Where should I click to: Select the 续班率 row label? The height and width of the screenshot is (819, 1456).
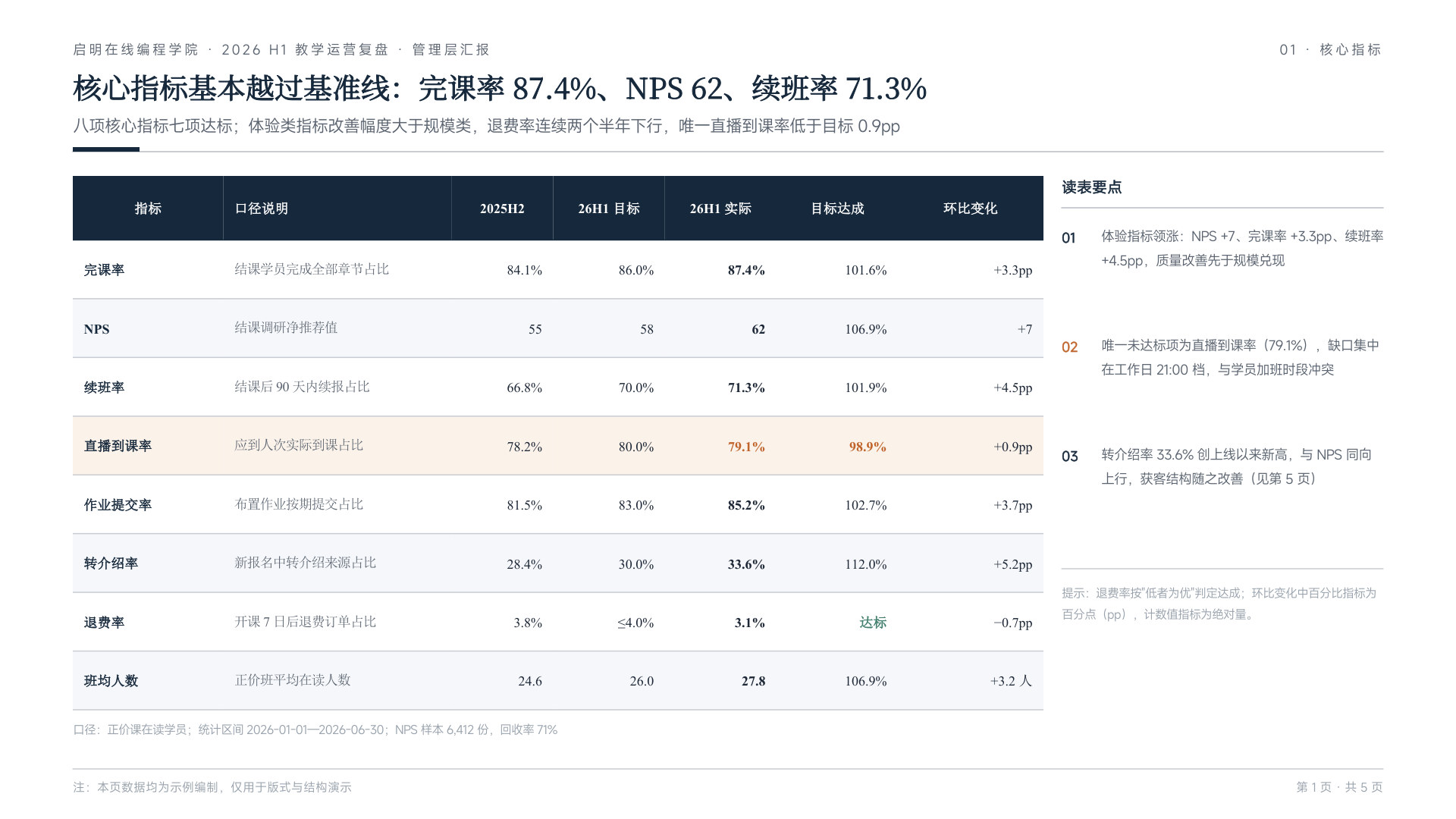pyautogui.click(x=104, y=388)
